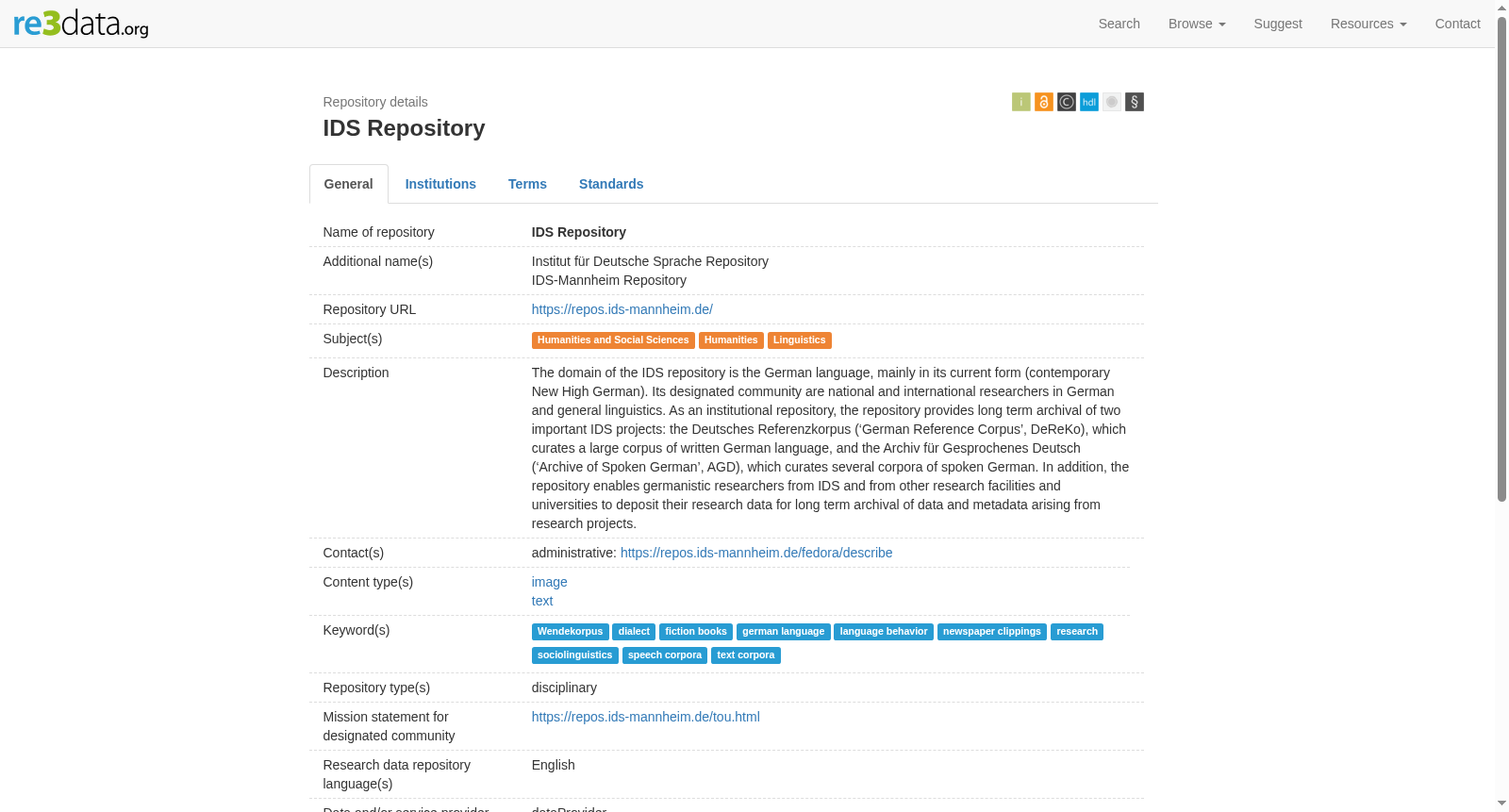Click the text corpora keyword tag
This screenshot has width=1509, height=812.
pos(746,655)
